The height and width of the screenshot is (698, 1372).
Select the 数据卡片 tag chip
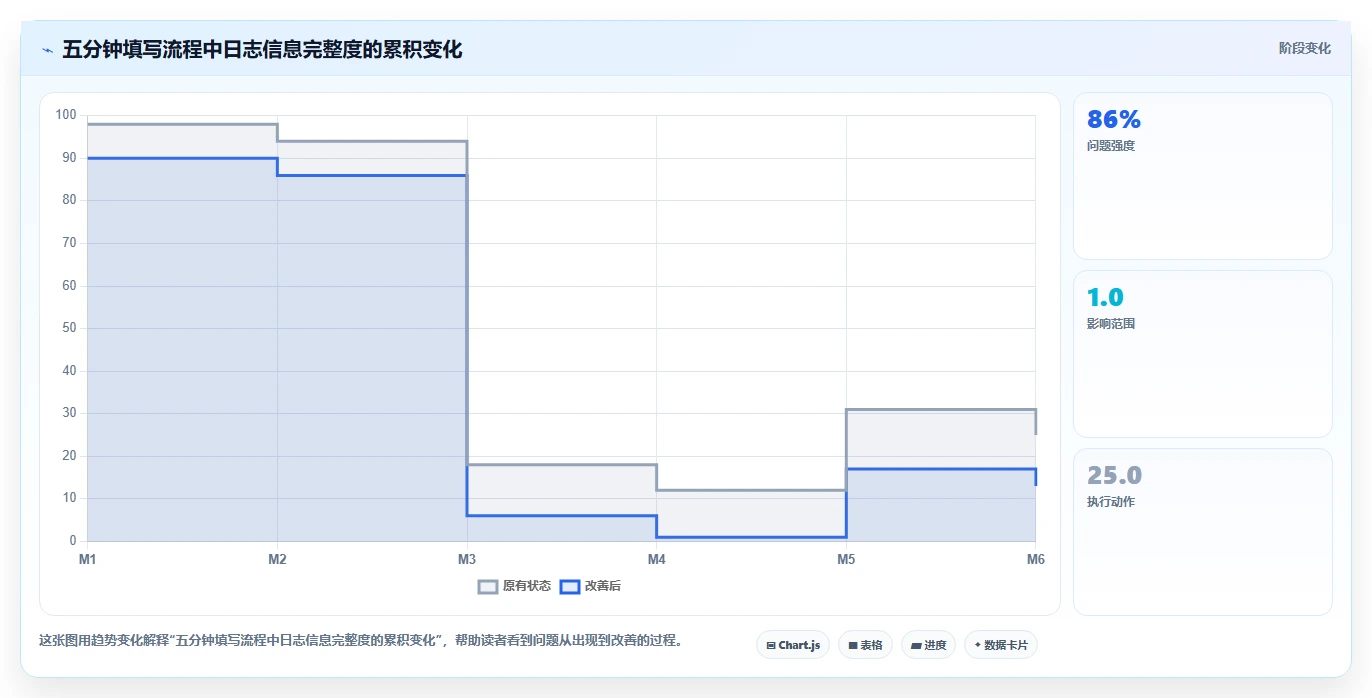1000,645
